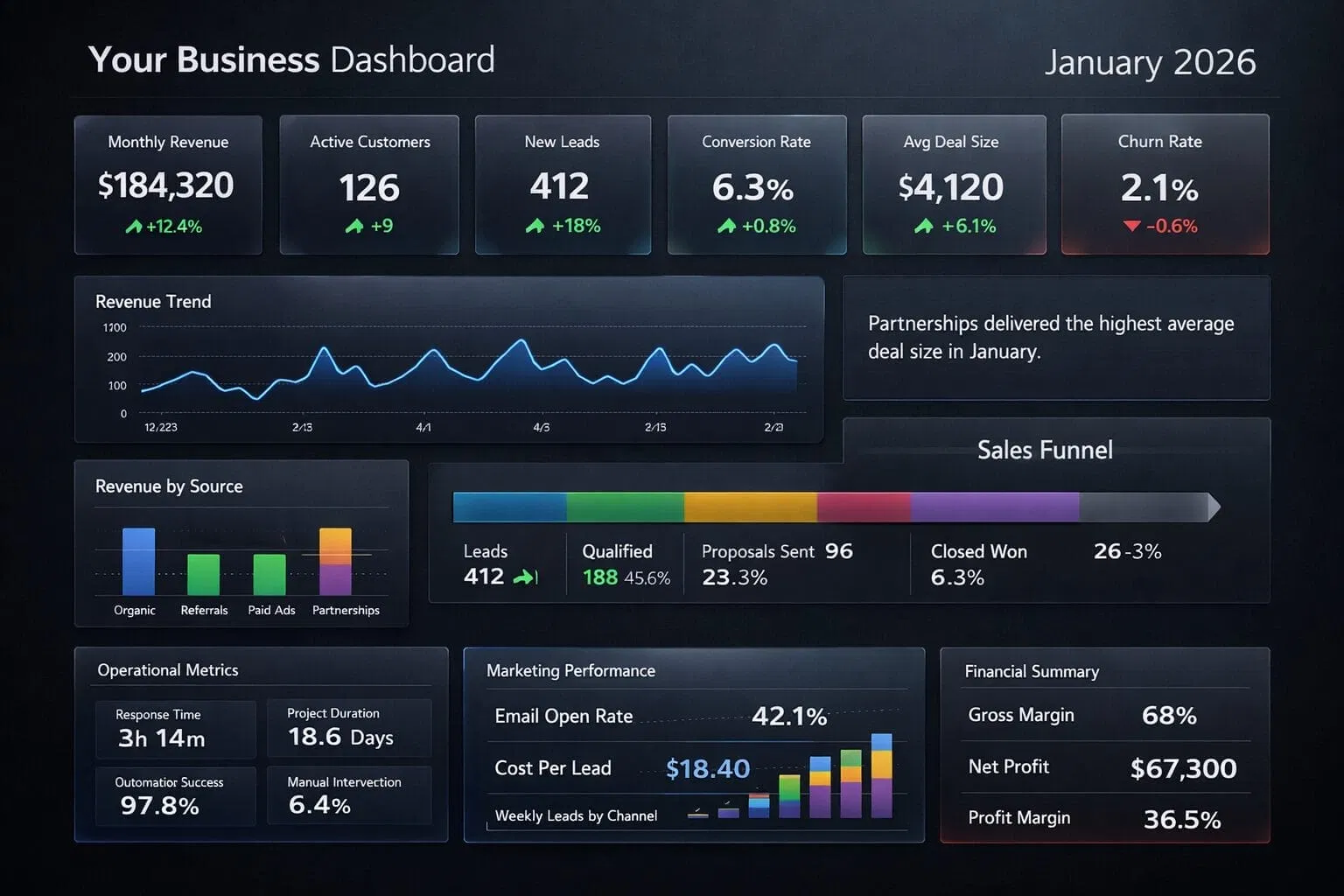The height and width of the screenshot is (896, 1344).
Task: Select the blue Organic bar in Revenue by Source
Action: click(x=139, y=563)
